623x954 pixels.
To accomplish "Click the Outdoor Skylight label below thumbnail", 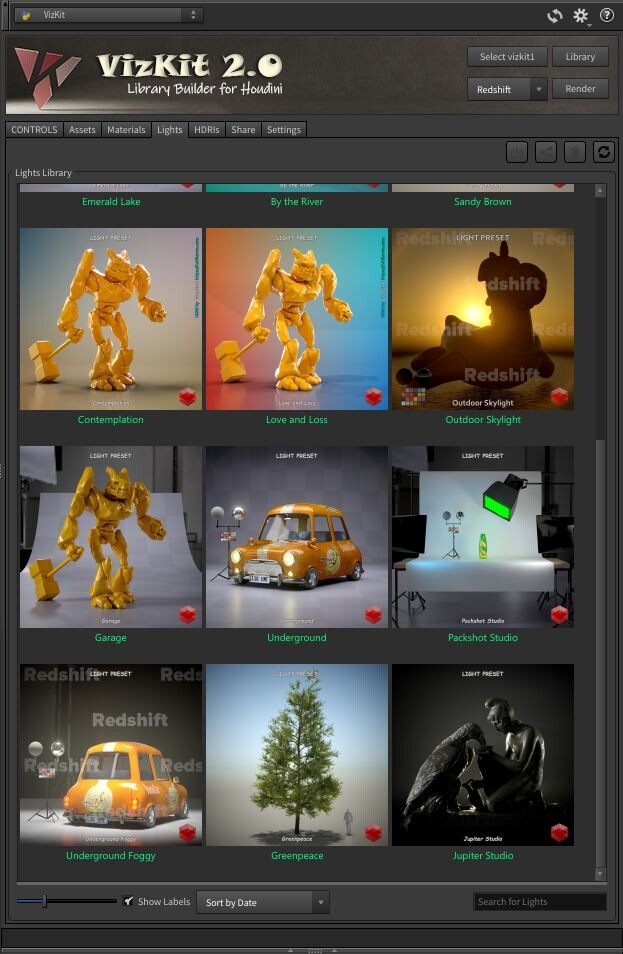I will click(483, 419).
